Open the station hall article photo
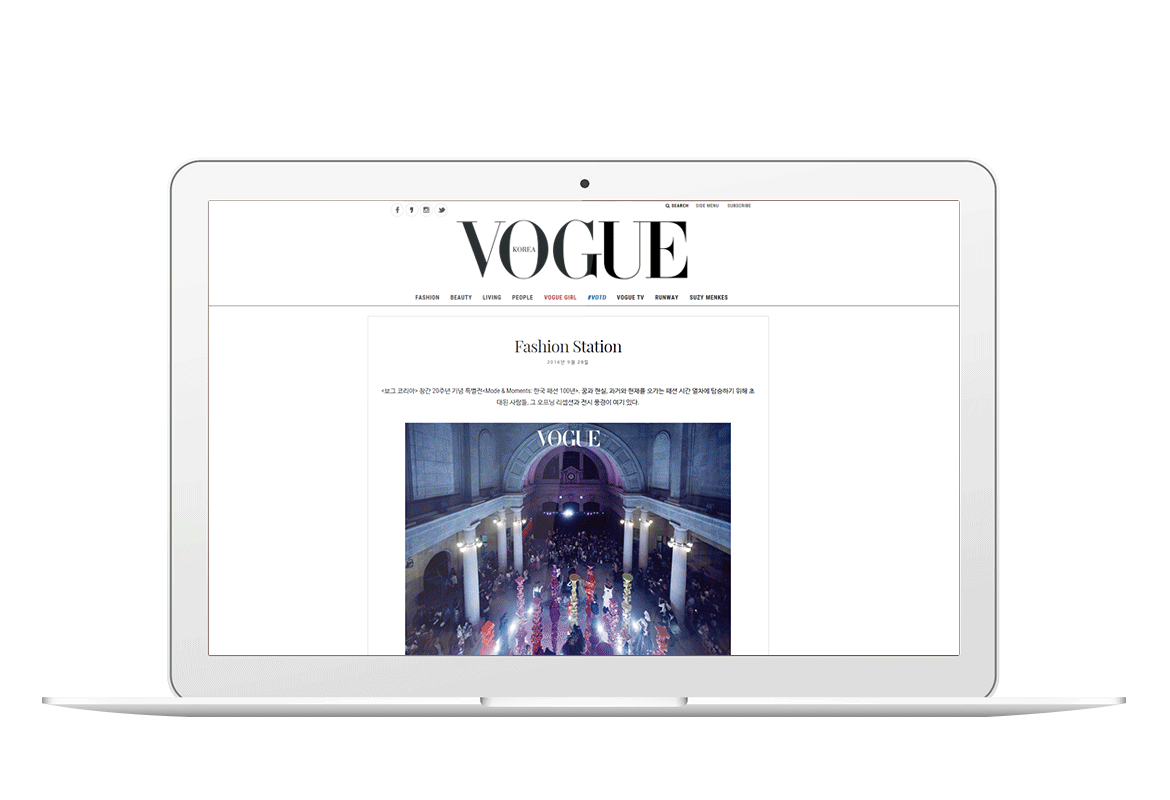 [568, 539]
